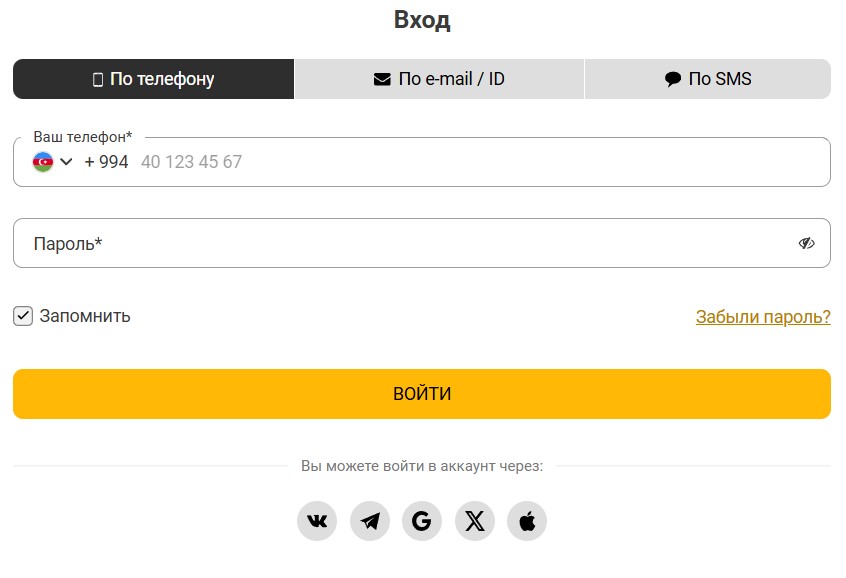The image size is (846, 578).
Task: Show password using the eye icon
Action: (x=807, y=243)
